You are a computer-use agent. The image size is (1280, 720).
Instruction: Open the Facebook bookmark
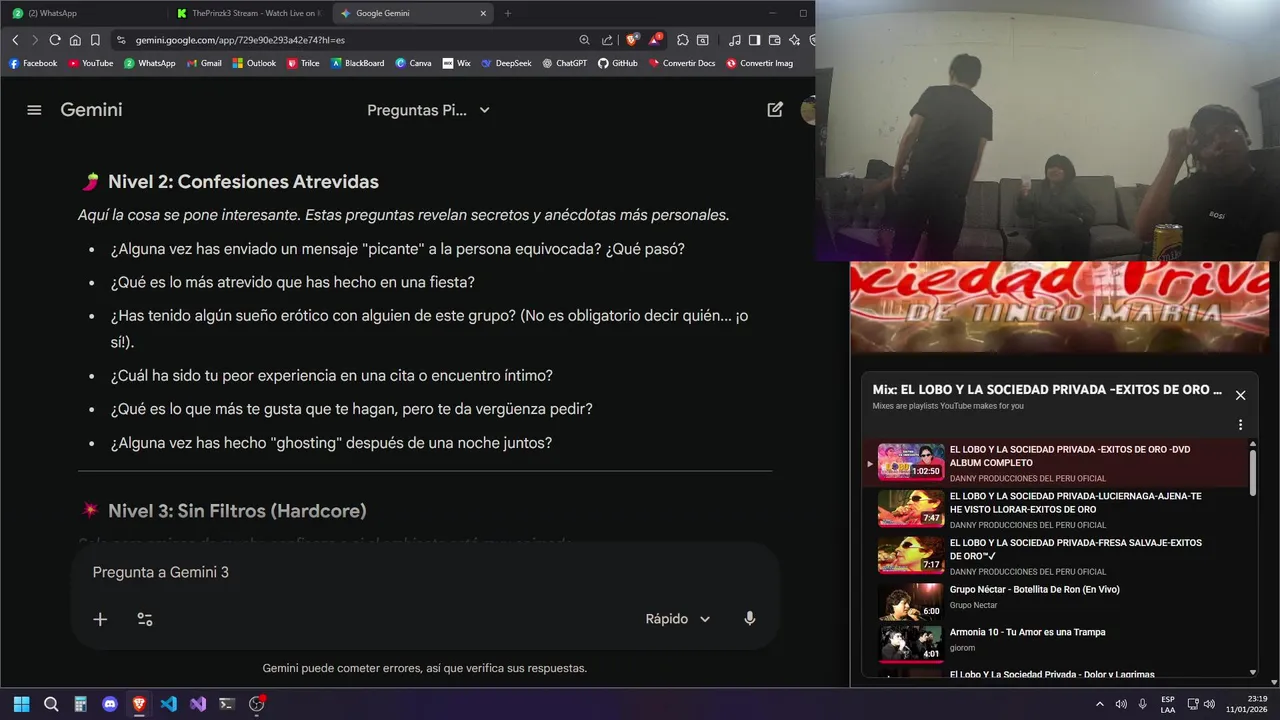click(33, 63)
